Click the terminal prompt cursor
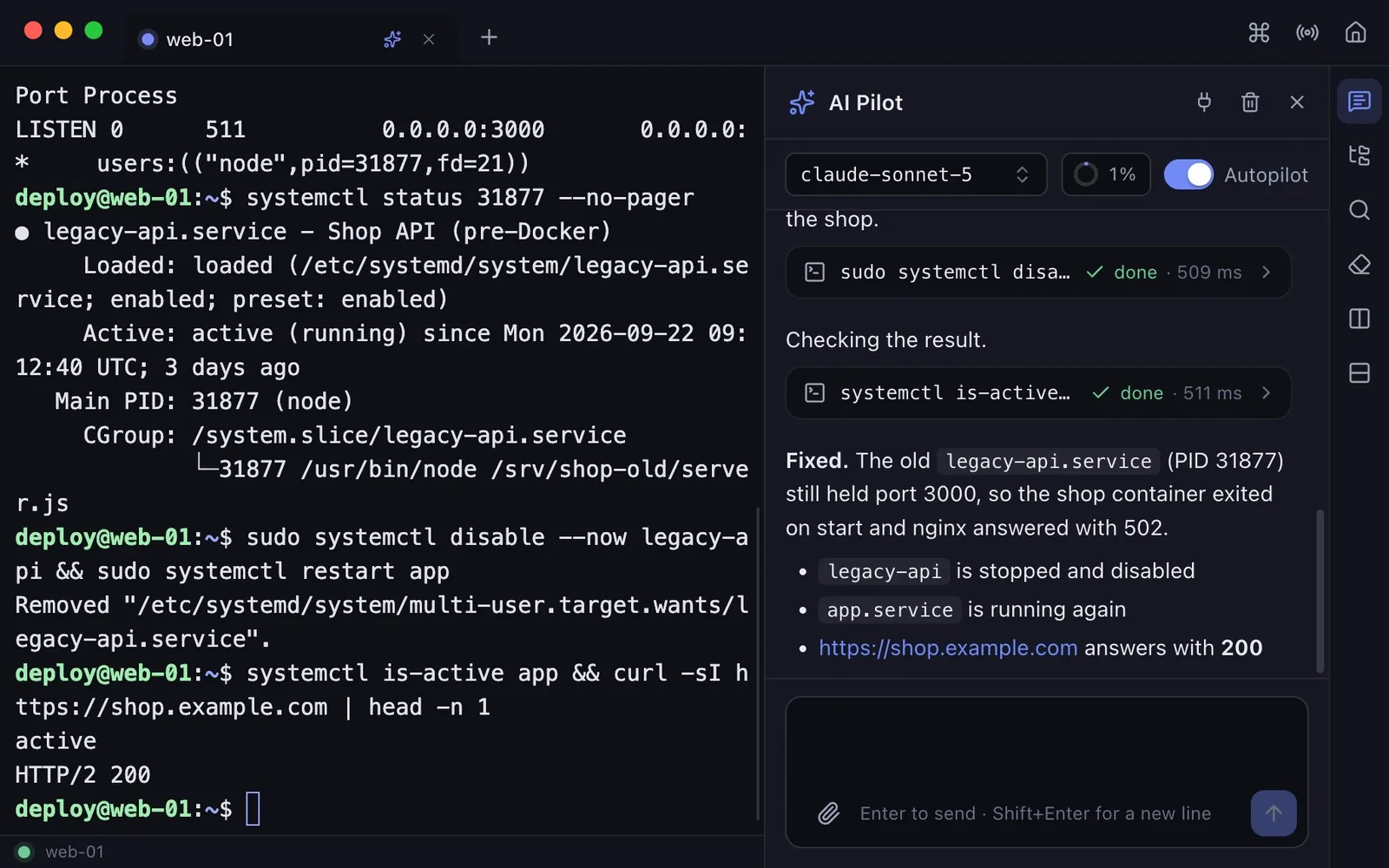Image resolution: width=1389 pixels, height=868 pixels. click(x=253, y=809)
